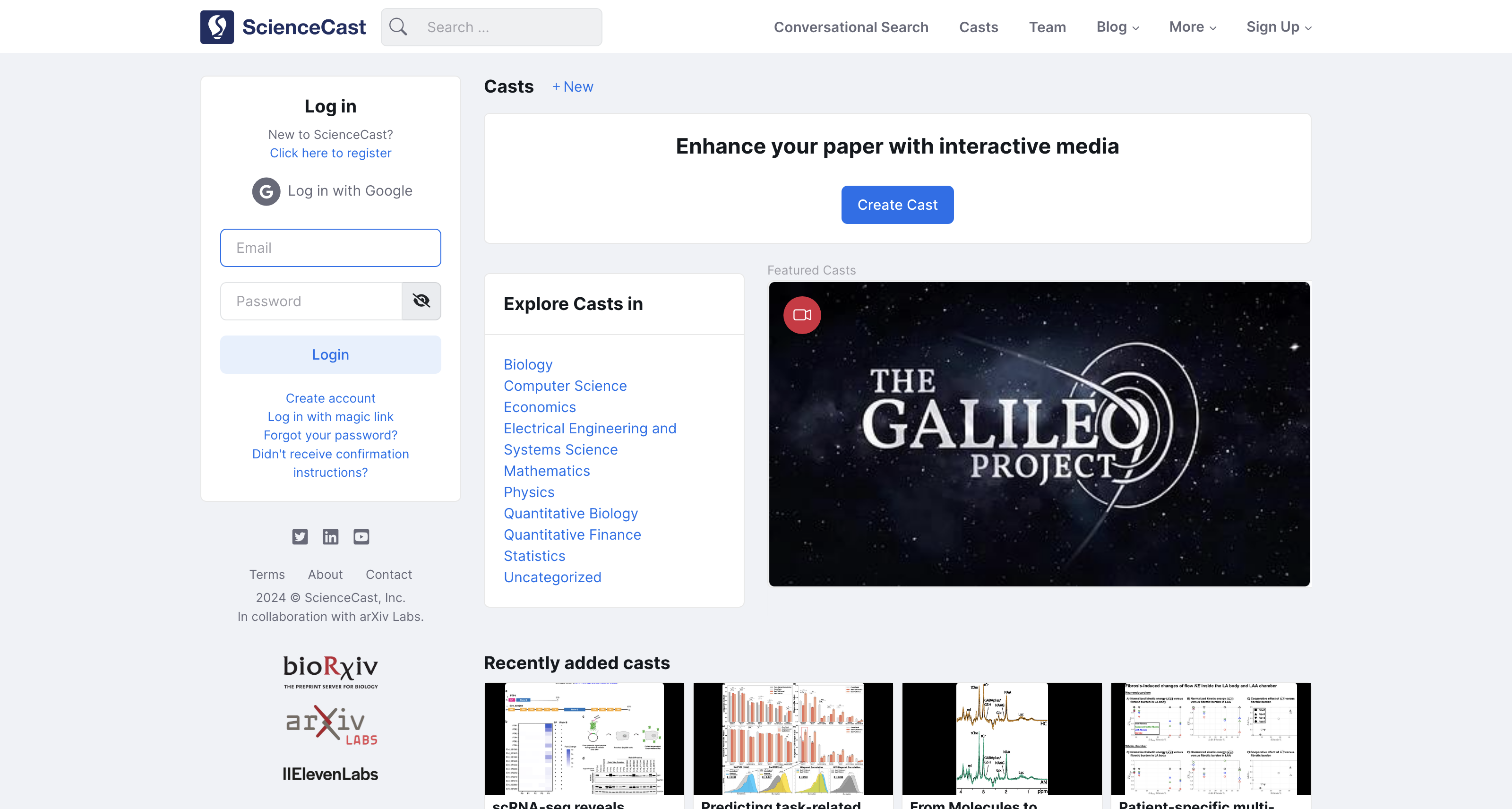Click into the Search box
The height and width of the screenshot is (809, 1512).
click(491, 27)
